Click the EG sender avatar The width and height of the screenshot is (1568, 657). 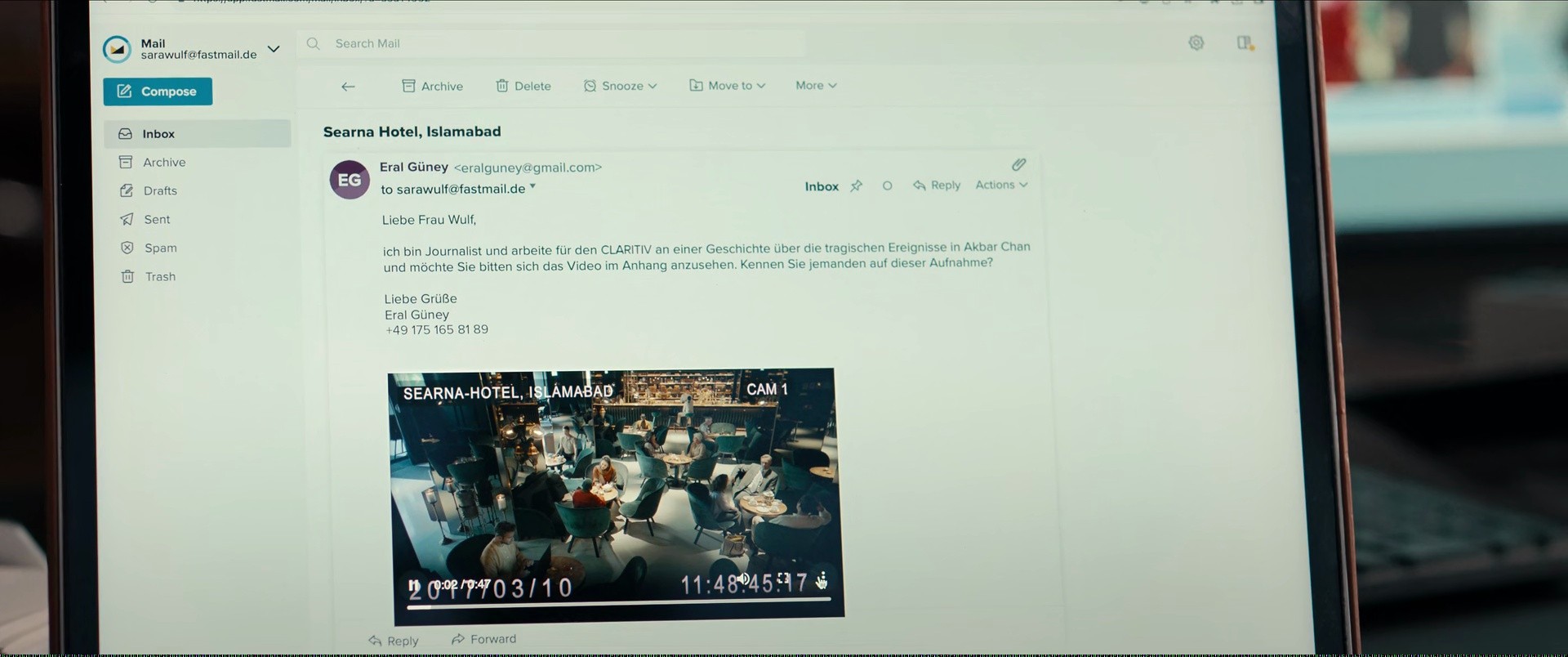pos(350,180)
